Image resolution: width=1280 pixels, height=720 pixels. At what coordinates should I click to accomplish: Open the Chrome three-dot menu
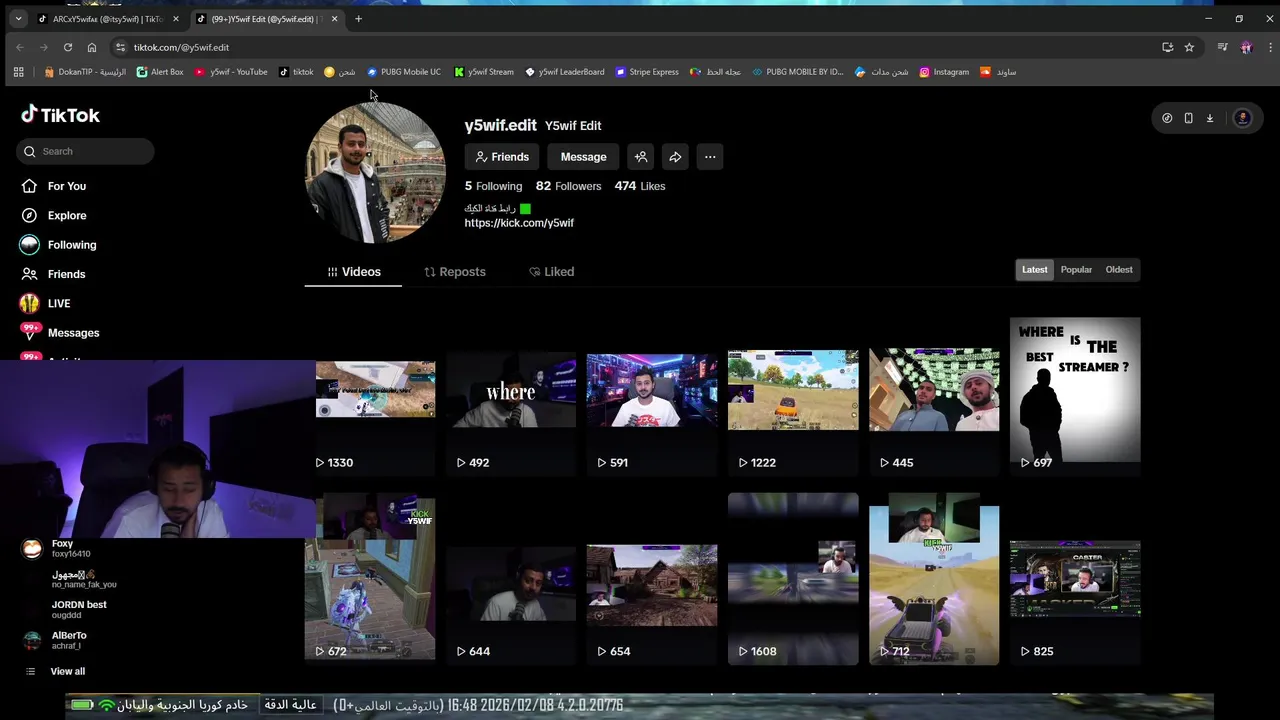coord(1270,47)
